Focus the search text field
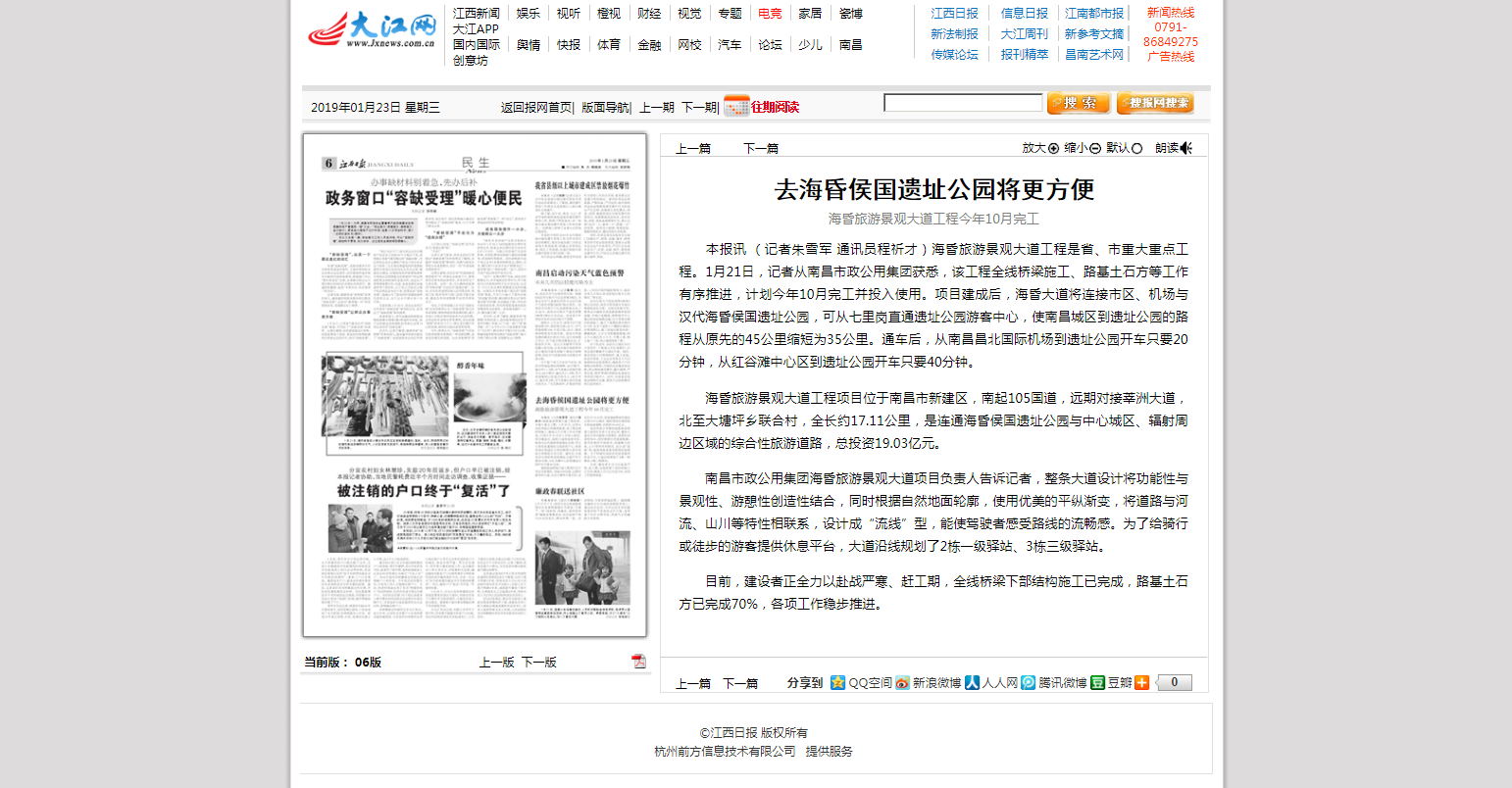1512x788 pixels. (x=963, y=103)
